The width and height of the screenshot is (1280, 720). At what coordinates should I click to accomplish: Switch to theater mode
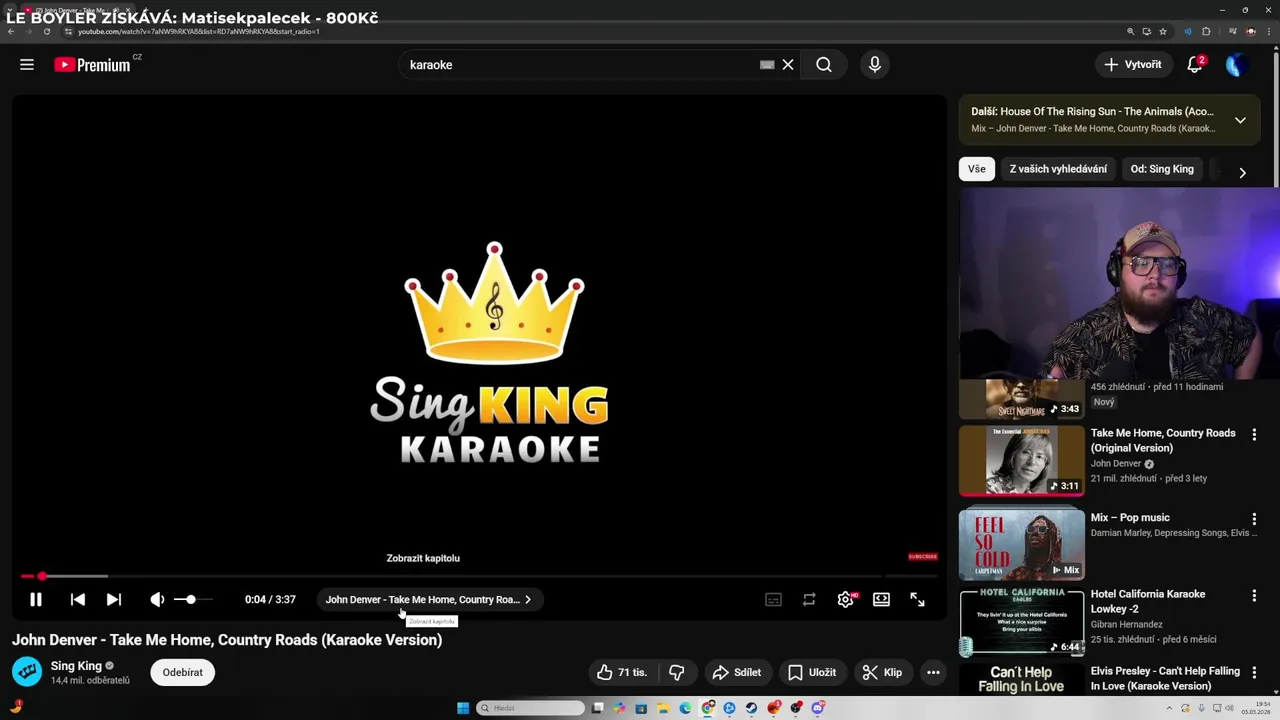[x=881, y=600]
